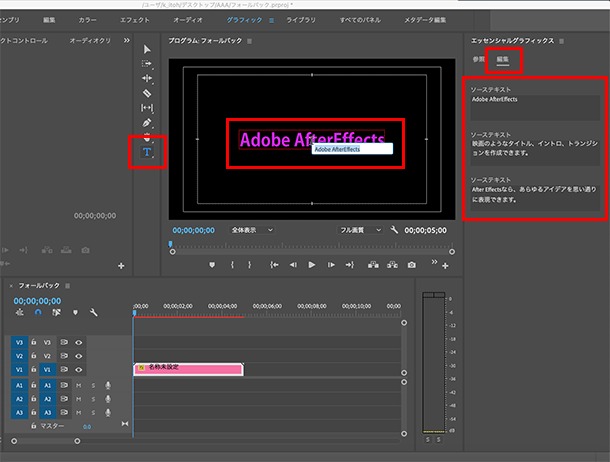
Task: Show hidden tabs via left panel chevrons
Action: coord(127,40)
